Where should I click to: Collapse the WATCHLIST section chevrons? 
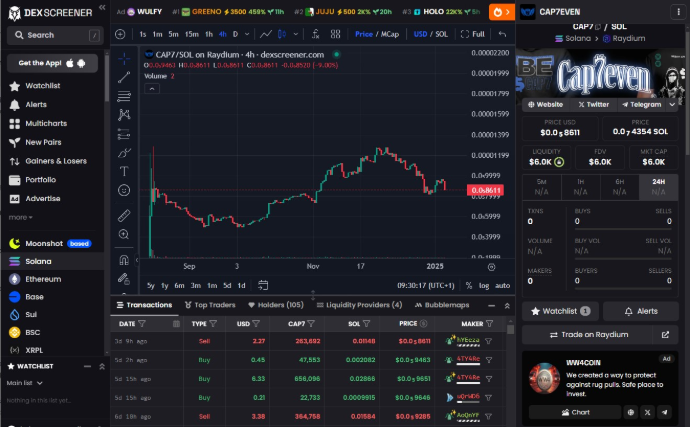(x=102, y=367)
